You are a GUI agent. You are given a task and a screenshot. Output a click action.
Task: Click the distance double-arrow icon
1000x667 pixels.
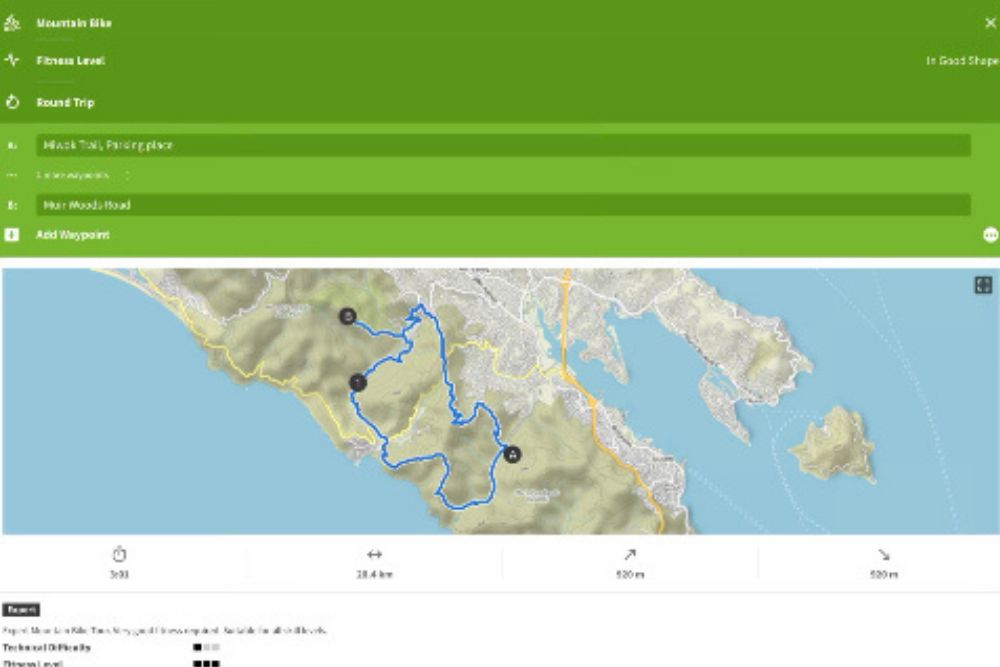tap(374, 554)
